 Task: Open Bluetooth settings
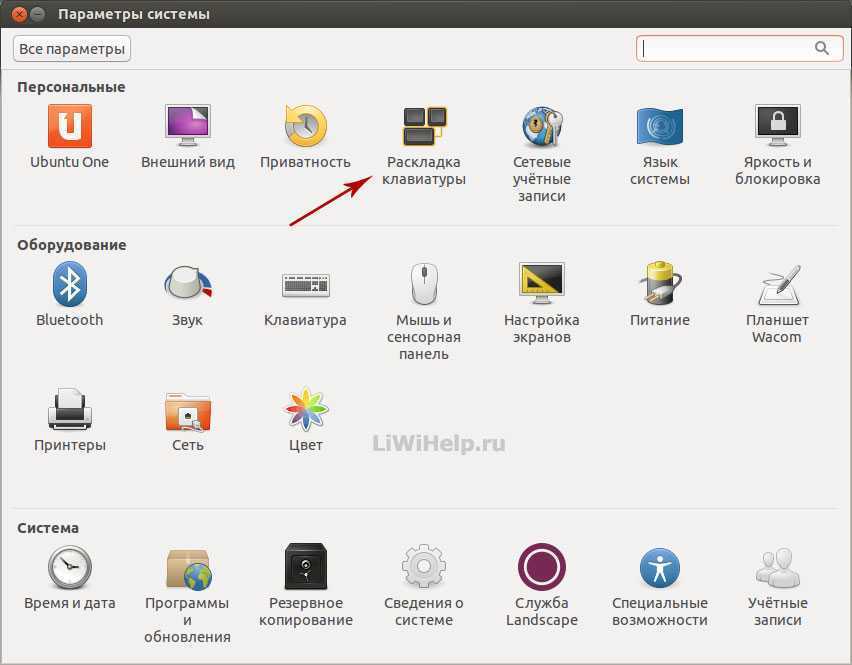click(x=69, y=286)
